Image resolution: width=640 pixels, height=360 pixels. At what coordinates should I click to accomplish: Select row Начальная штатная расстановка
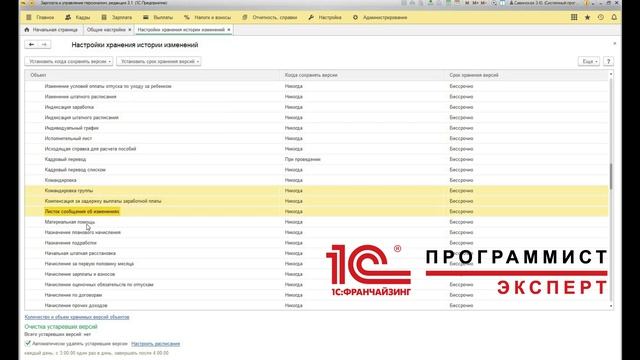tap(316, 253)
